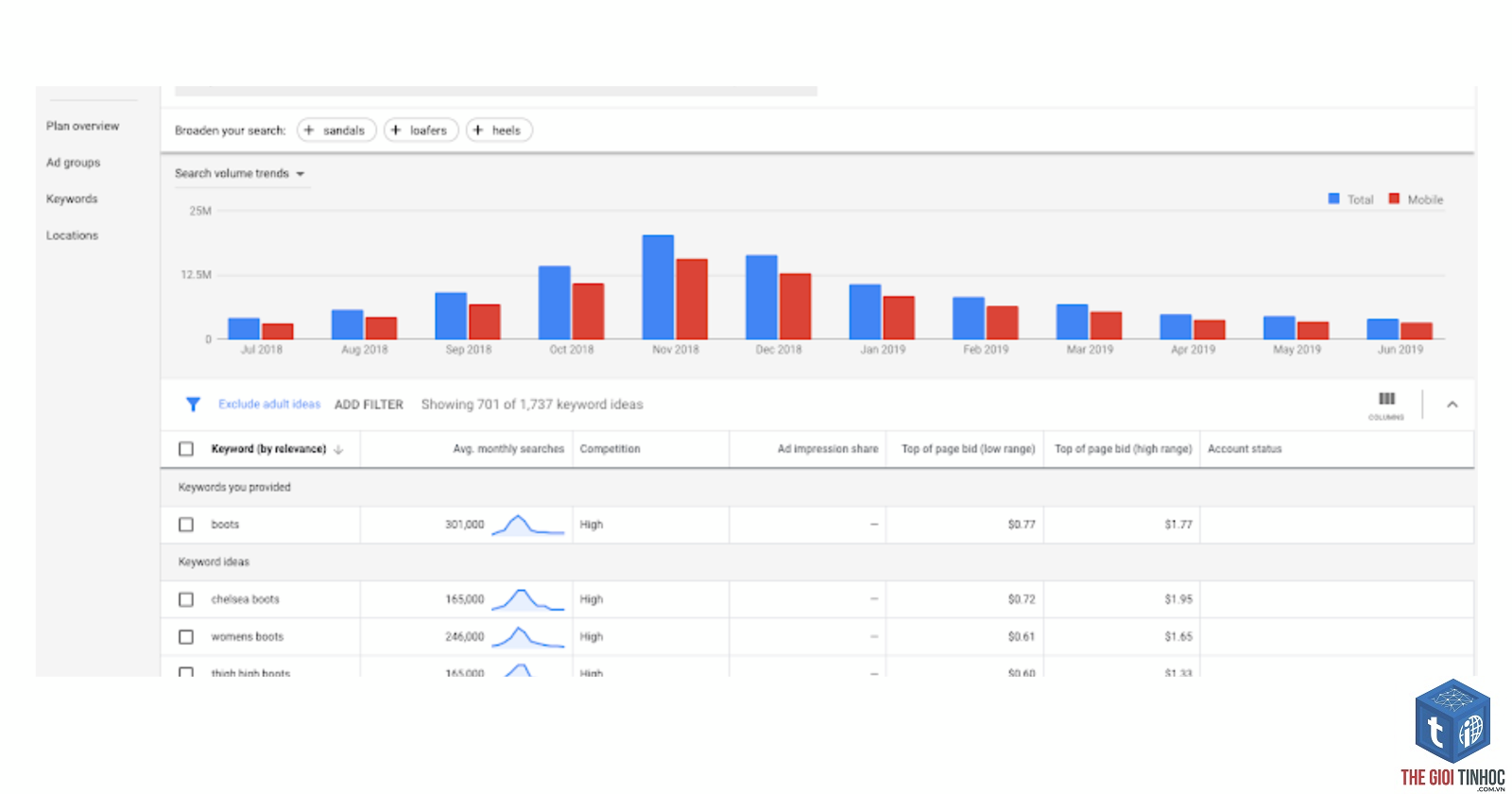Click the blue Nov 2018 total bar
1512x794 pixels.
pos(658,287)
